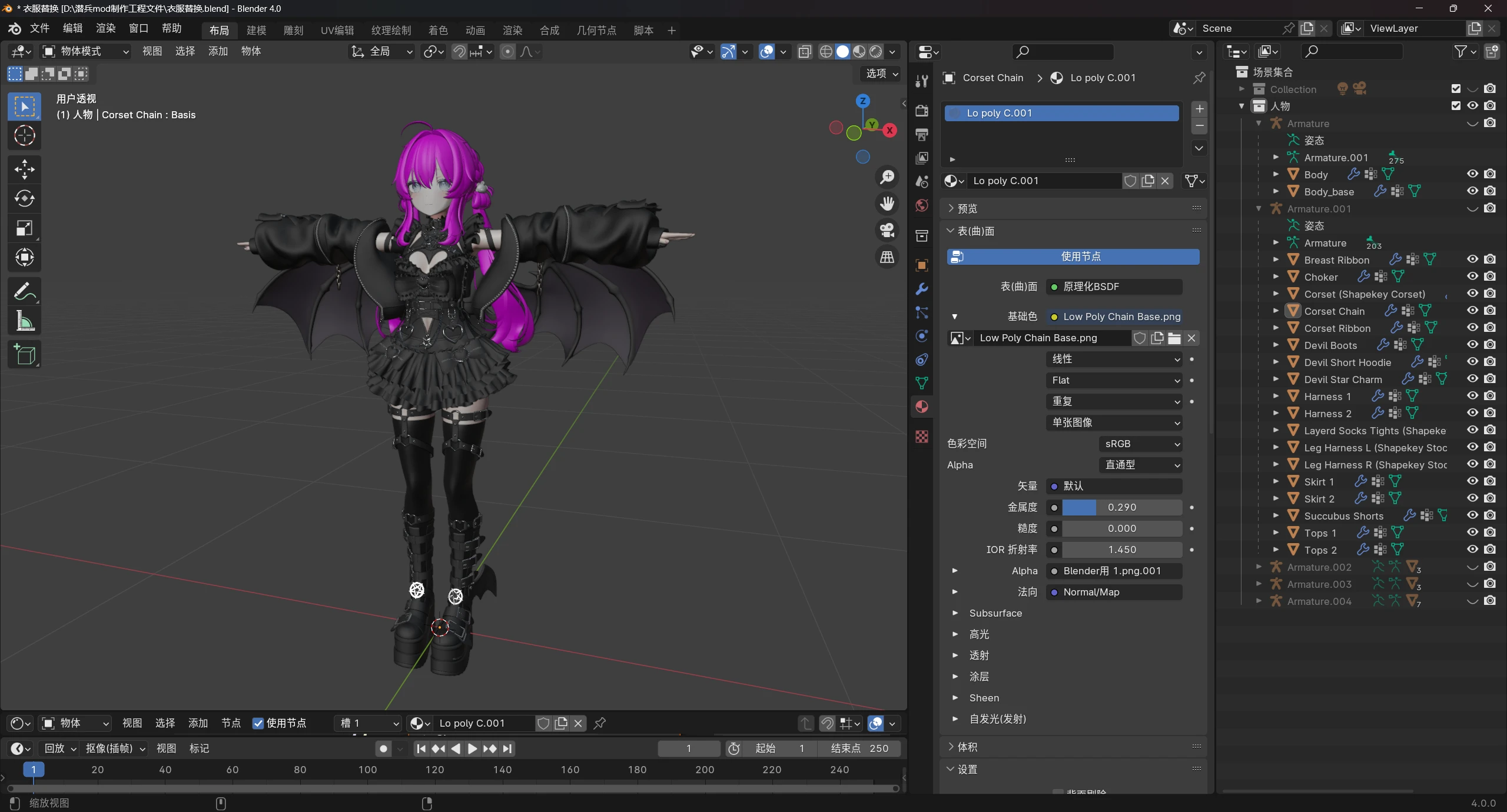The height and width of the screenshot is (812, 1507).
Task: Open the Tool properties tab
Action: [922, 81]
